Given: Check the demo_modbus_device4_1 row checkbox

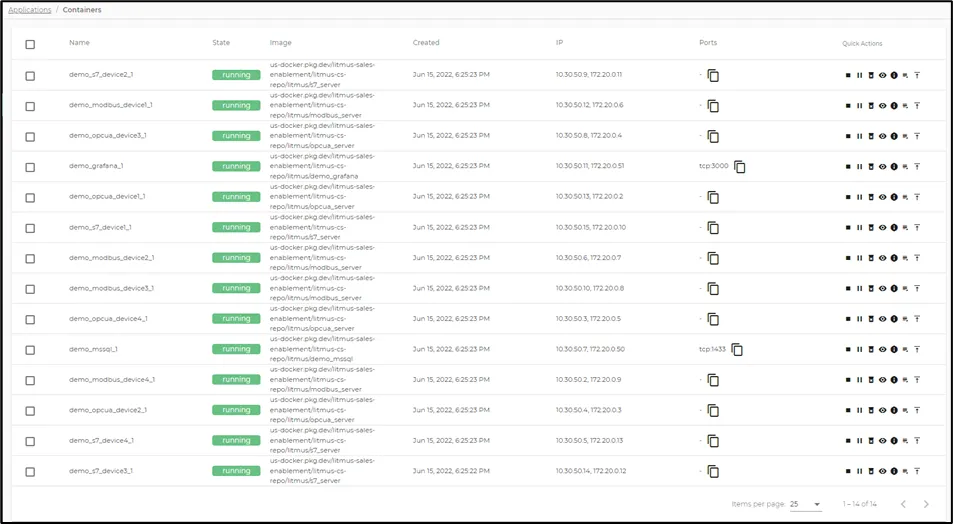Looking at the screenshot, I should coord(30,381).
